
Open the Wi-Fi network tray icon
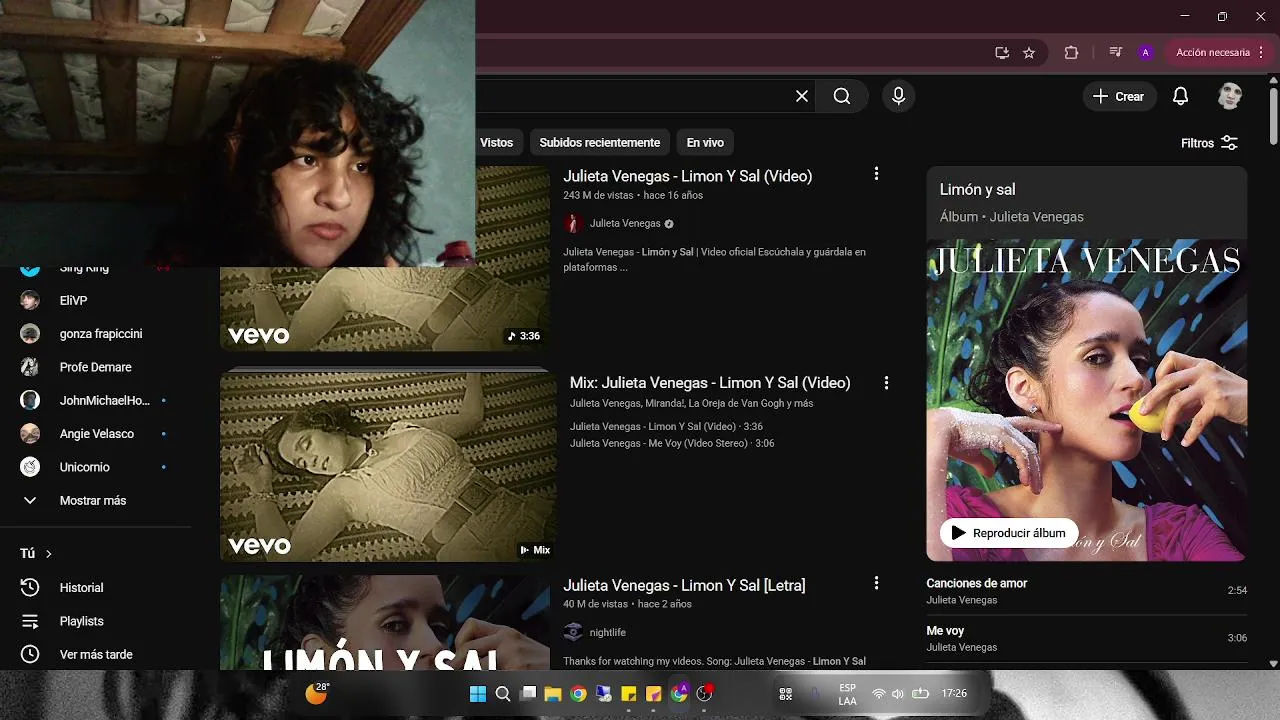pos(879,694)
